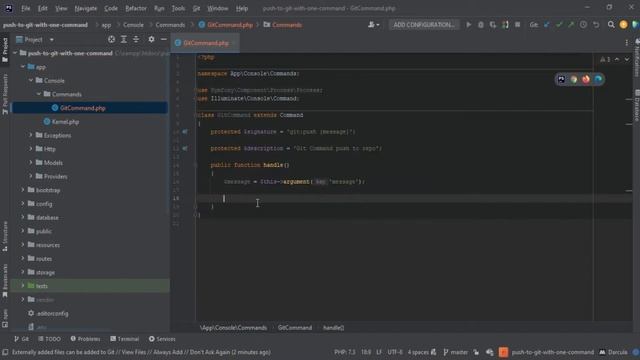
Task: Open built-in PhpStorm preview browser icon
Action: (x=562, y=79)
